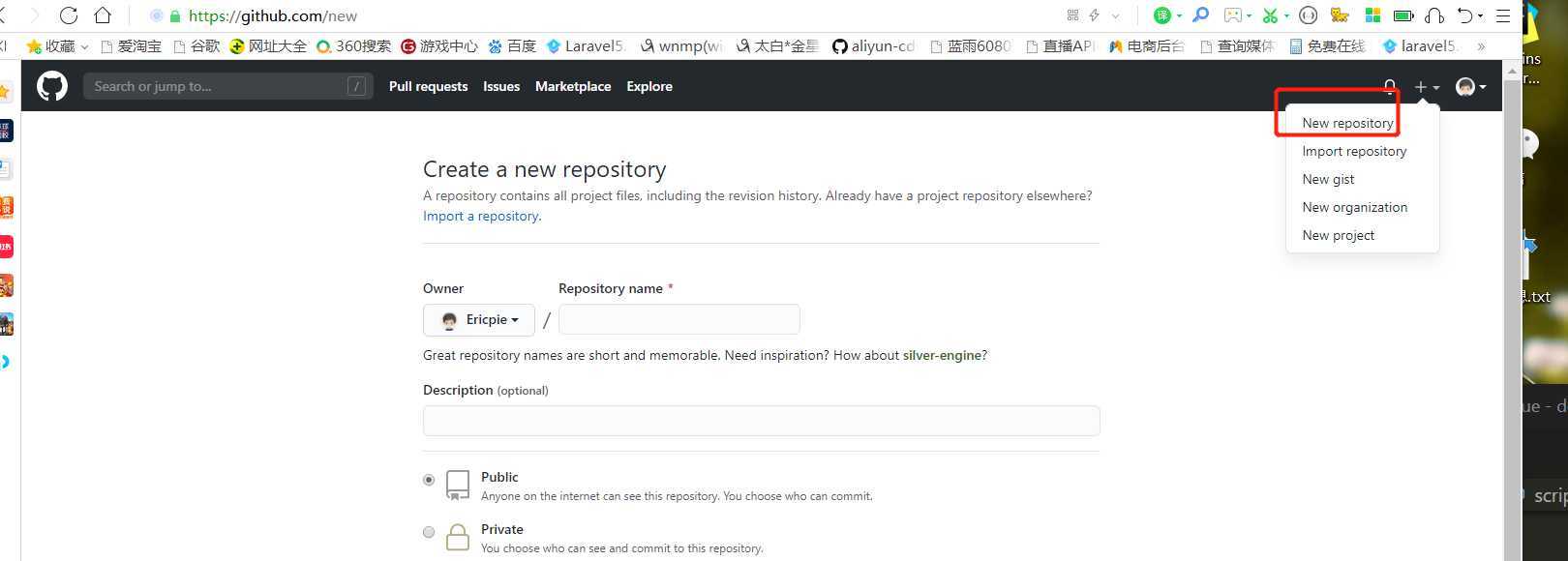The width and height of the screenshot is (1568, 561).
Task: Open the 游戏中心 bookmark
Action: 438,46
